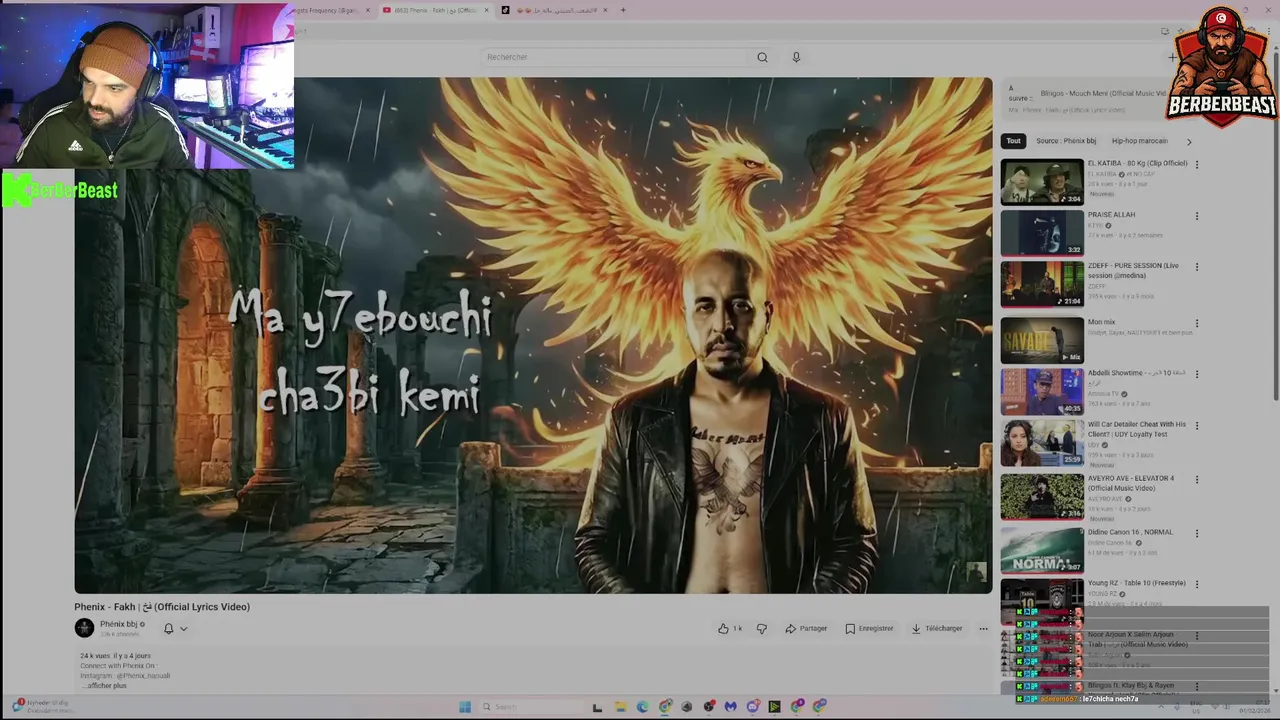Select the Tout filter chip
The image size is (1280, 720).
click(1013, 141)
